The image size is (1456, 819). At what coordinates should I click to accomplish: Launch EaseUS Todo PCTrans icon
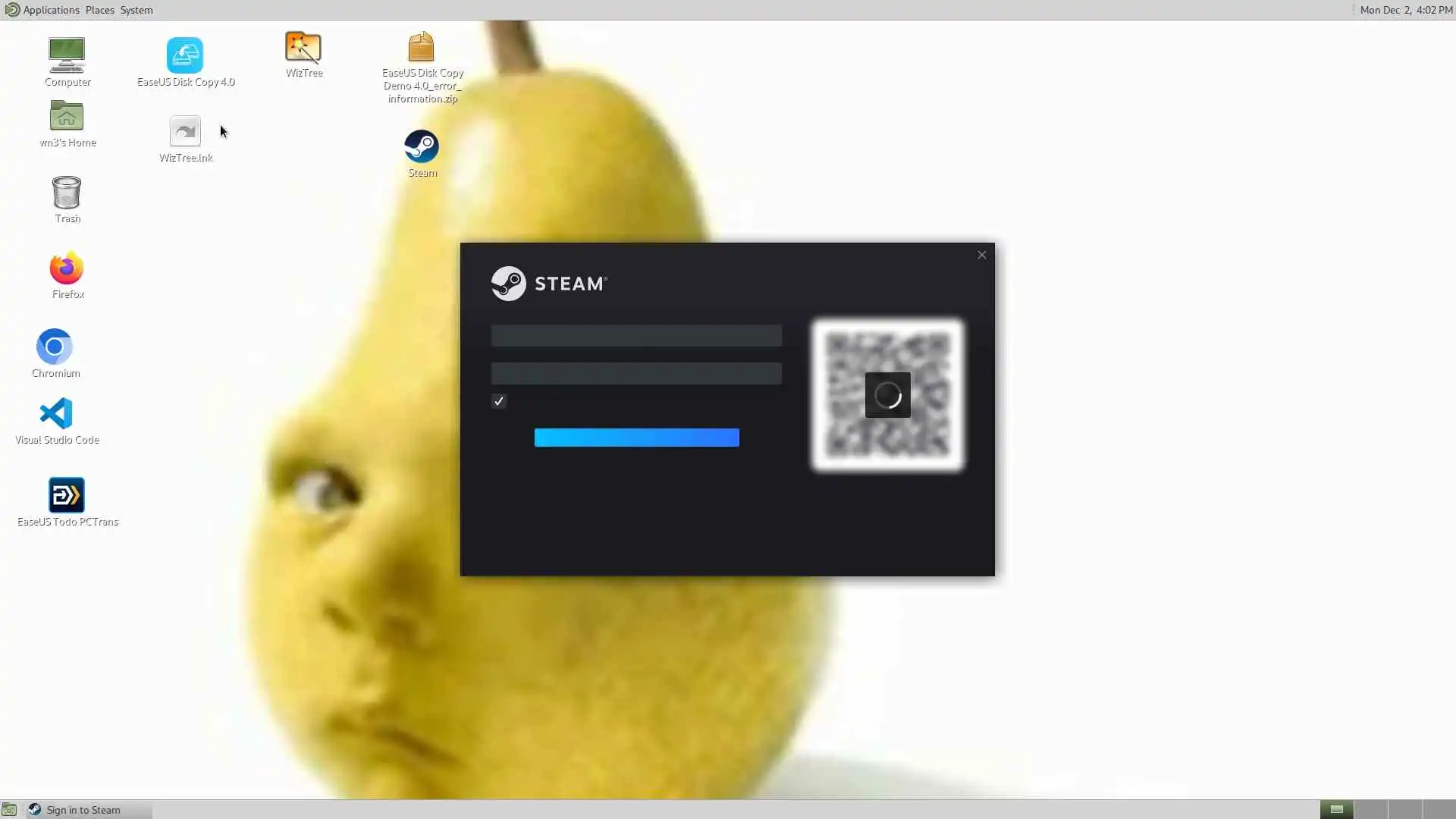click(x=67, y=496)
